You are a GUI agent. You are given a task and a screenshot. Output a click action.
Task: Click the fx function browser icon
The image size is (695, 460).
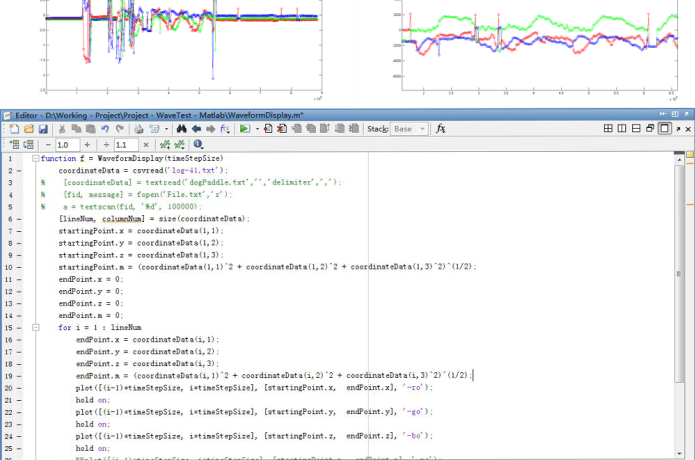pyautogui.click(x=441, y=129)
